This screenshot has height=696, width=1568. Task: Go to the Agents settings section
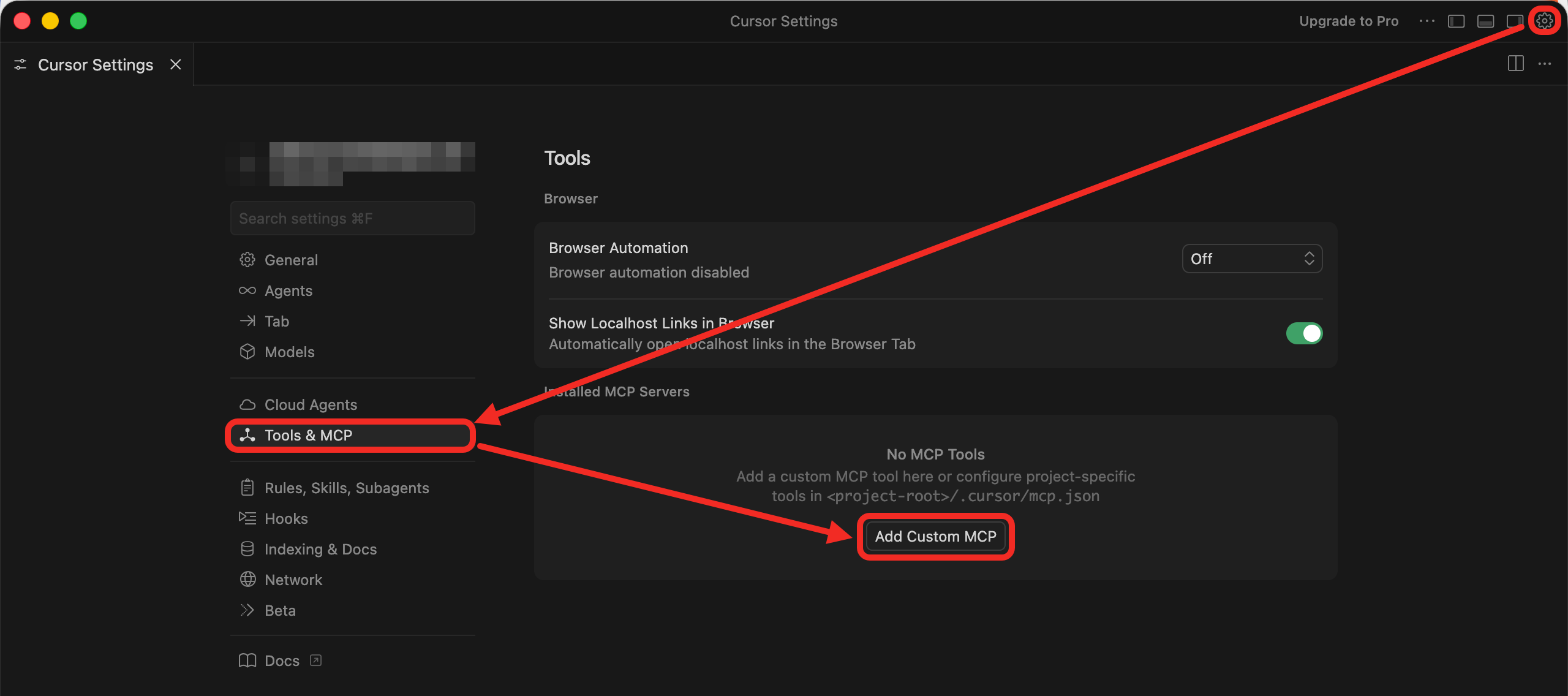click(x=288, y=291)
